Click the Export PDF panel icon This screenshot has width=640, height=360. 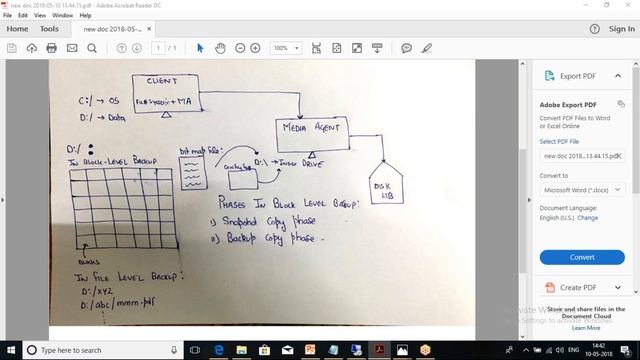[x=549, y=76]
